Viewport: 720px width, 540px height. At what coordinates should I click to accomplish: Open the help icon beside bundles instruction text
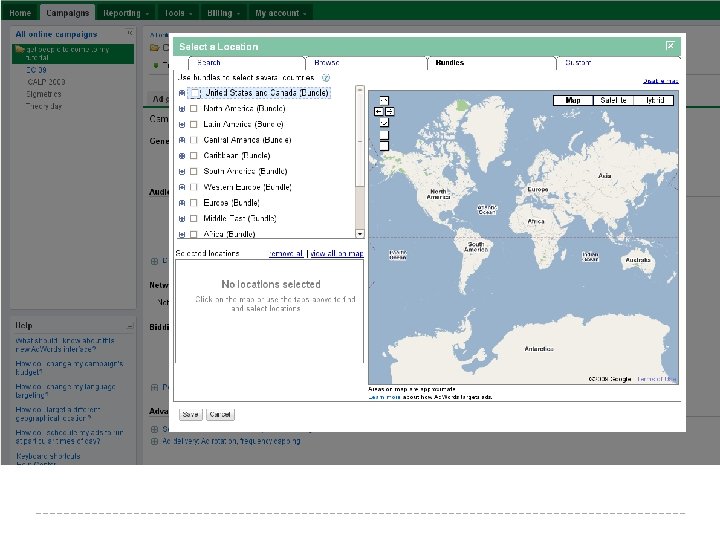pyautogui.click(x=326, y=78)
